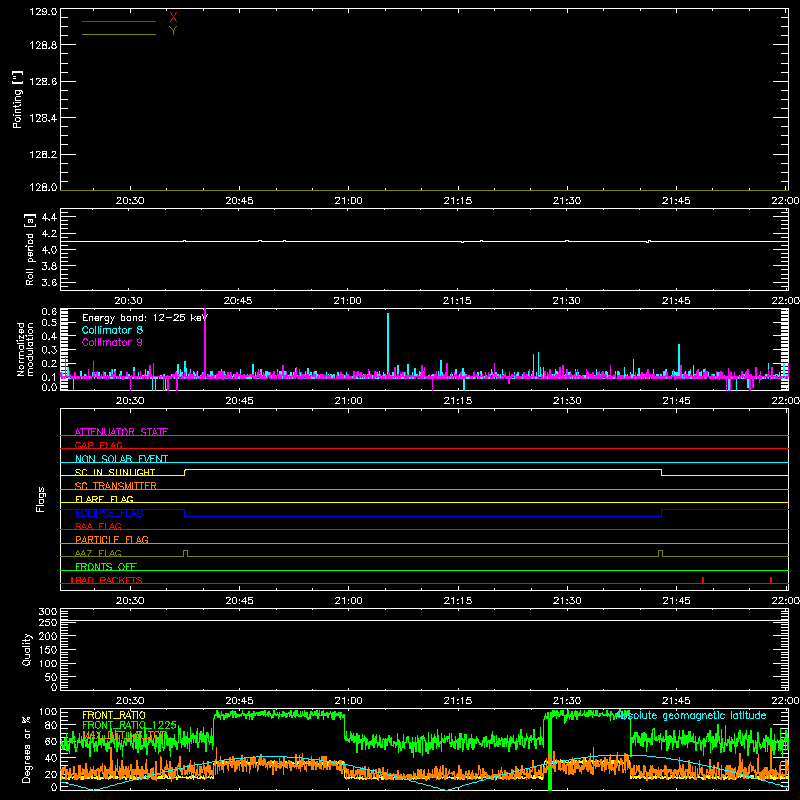Image resolution: width=800 pixels, height=800 pixels.
Task: Click the tall cyan Collimator 8 spike after 21:00
Action: (x=388, y=344)
